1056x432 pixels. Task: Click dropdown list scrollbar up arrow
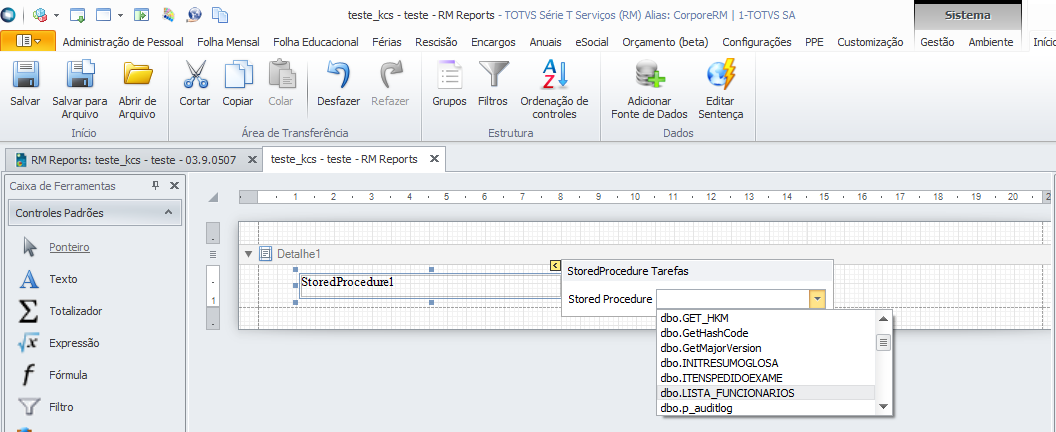883,318
